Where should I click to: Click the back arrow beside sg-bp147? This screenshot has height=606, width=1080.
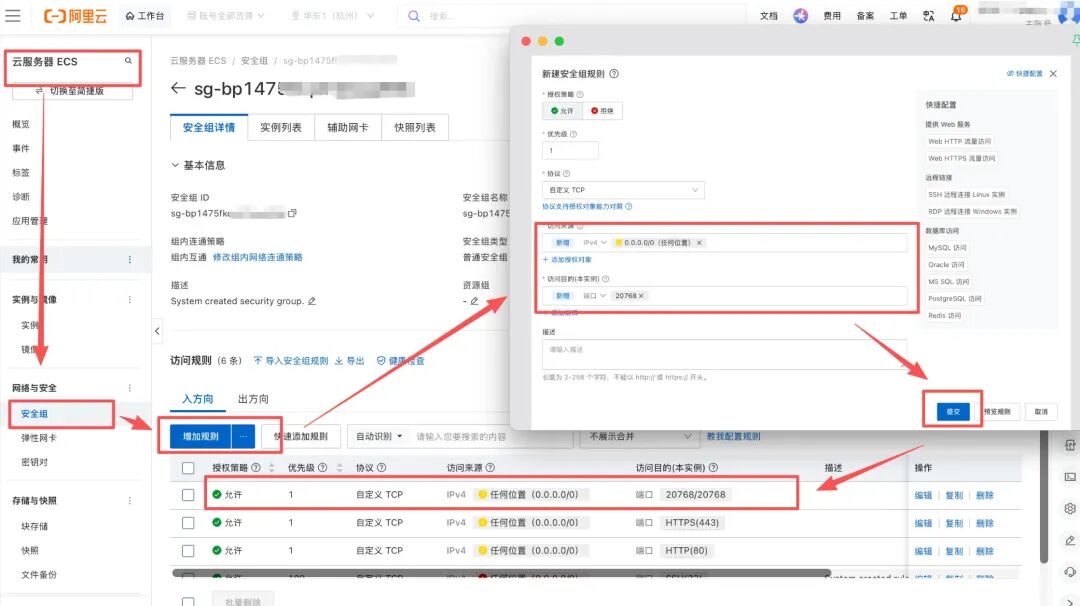(178, 88)
